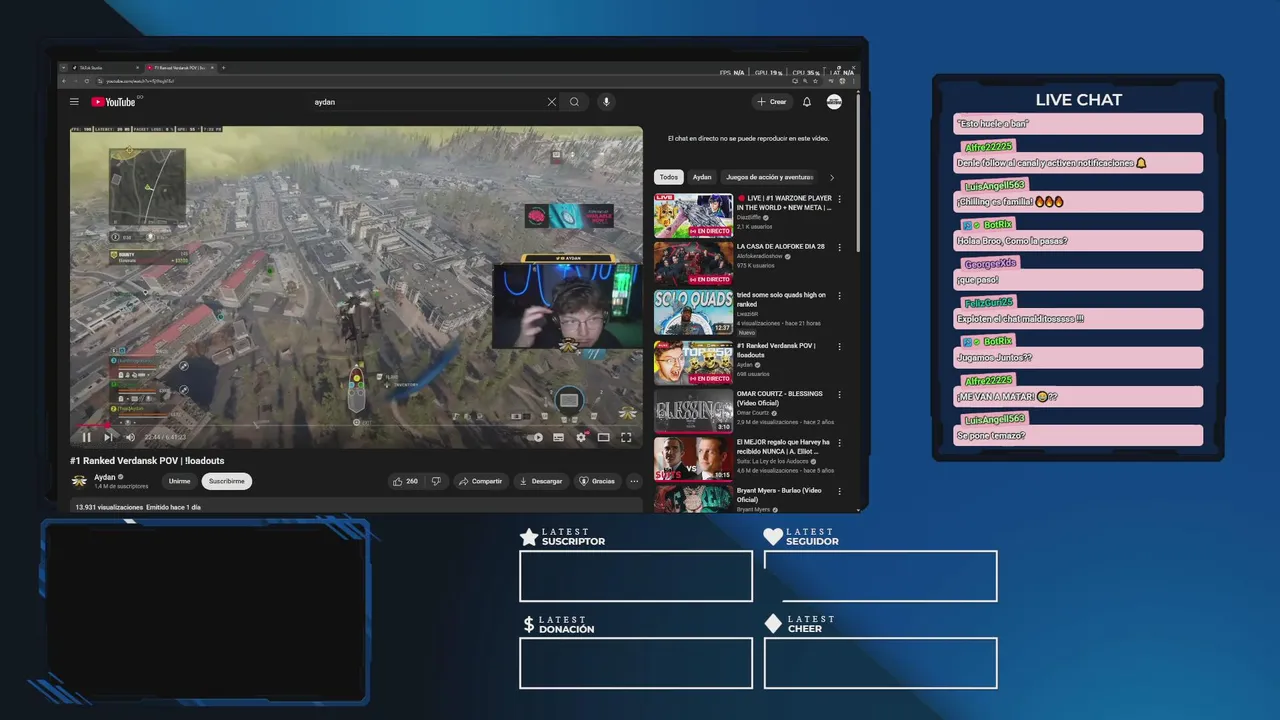
Task: Like the video with the thumbs up
Action: 406,481
